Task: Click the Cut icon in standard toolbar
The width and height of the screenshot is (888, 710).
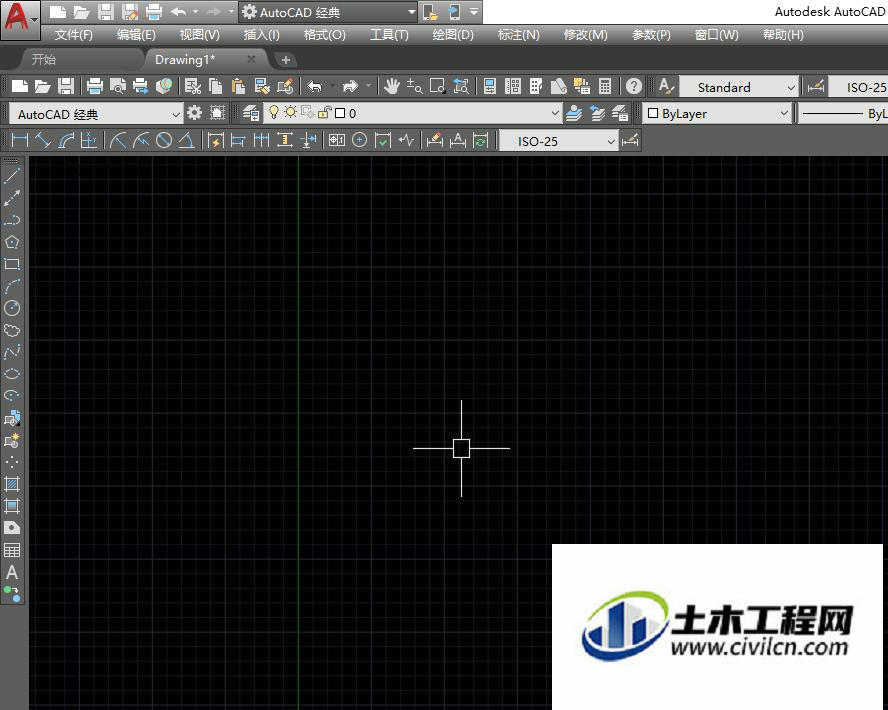Action: pos(193,86)
